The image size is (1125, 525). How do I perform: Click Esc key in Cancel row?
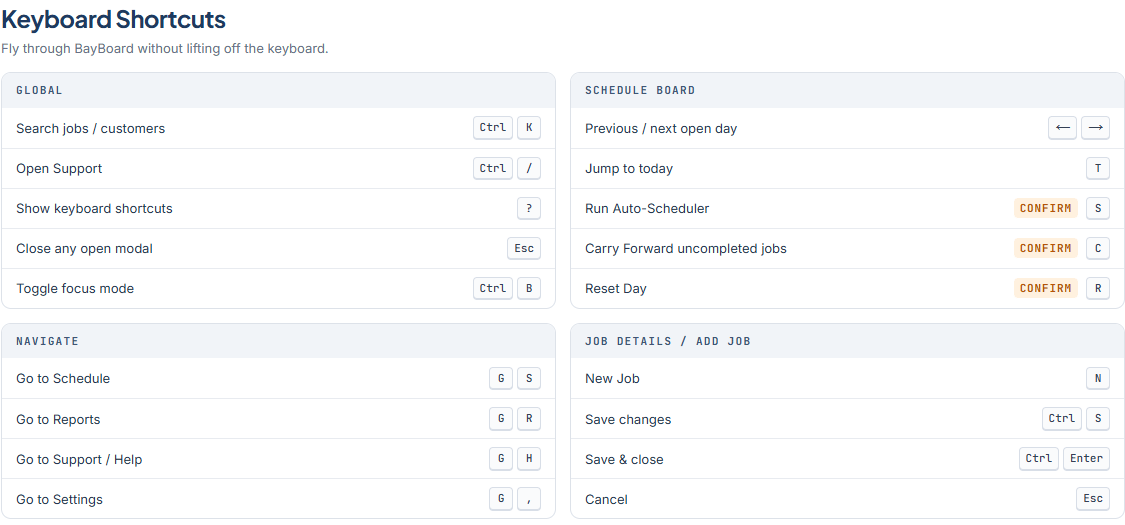(1093, 499)
